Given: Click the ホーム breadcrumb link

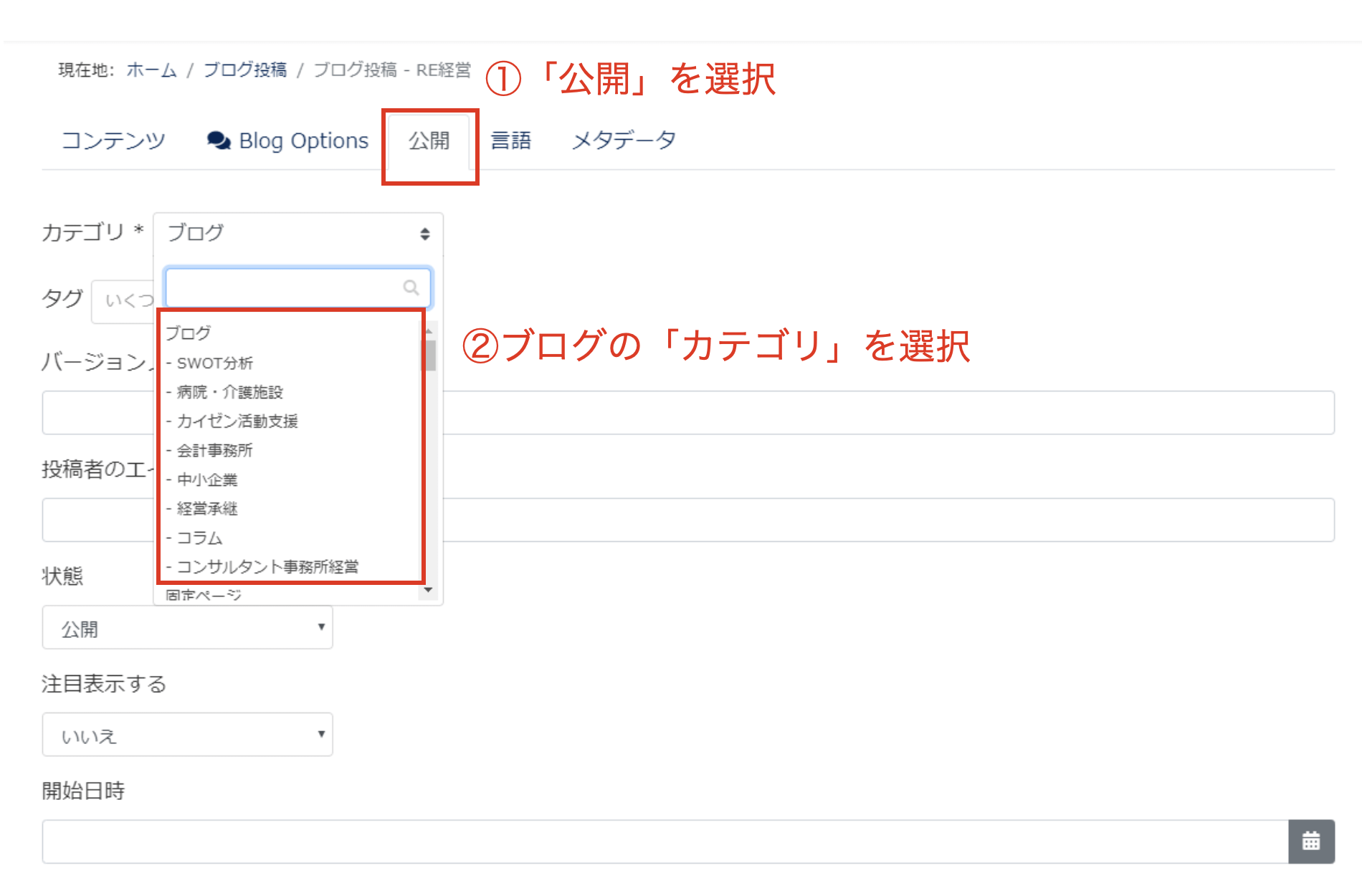Looking at the screenshot, I should 151,70.
